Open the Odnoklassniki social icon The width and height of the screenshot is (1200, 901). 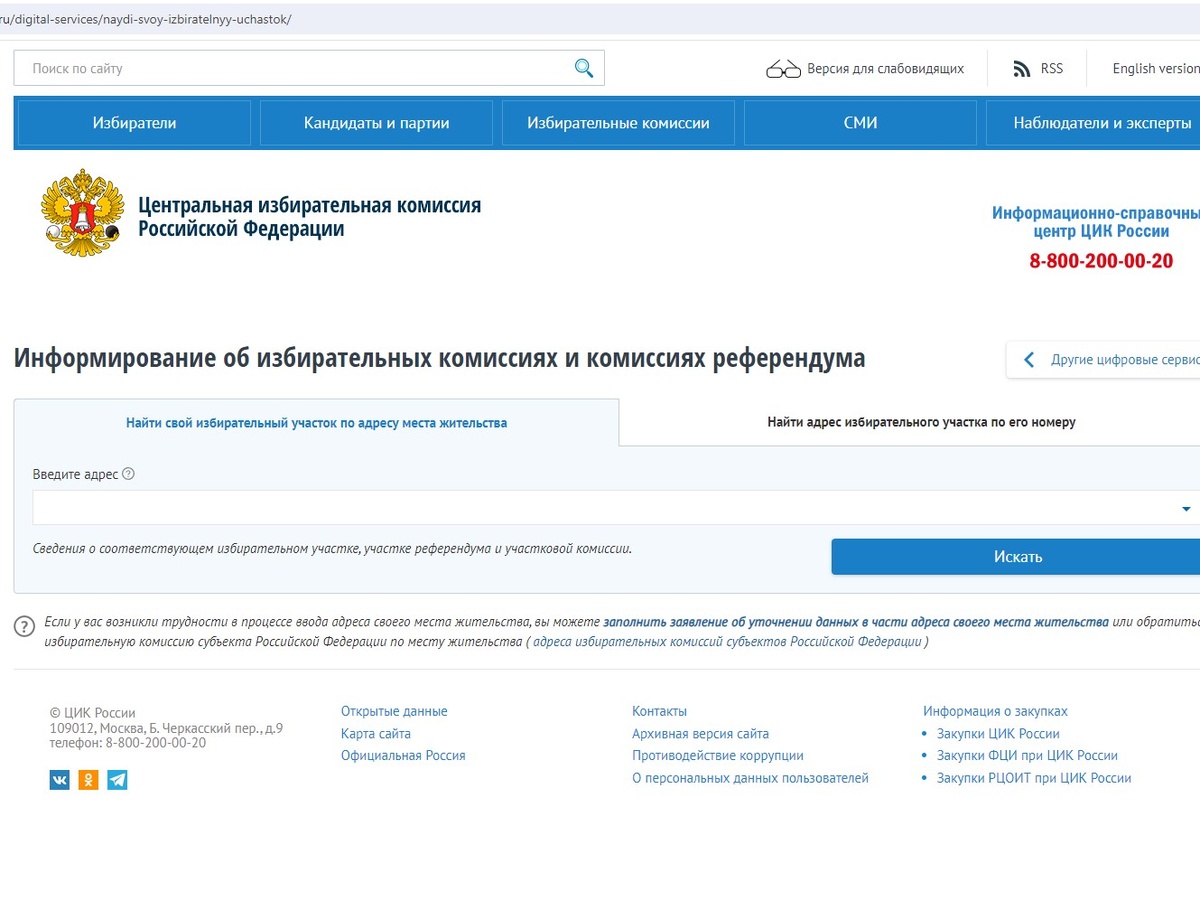pyautogui.click(x=89, y=780)
